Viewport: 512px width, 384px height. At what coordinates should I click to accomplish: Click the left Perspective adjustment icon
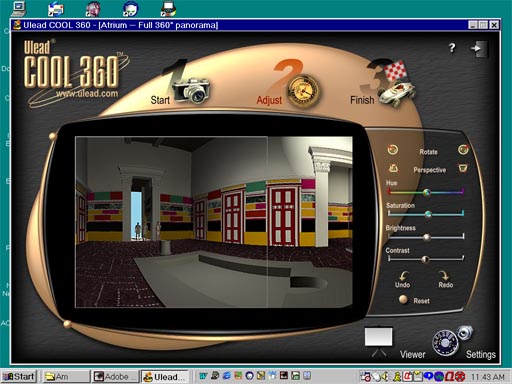[393, 169]
